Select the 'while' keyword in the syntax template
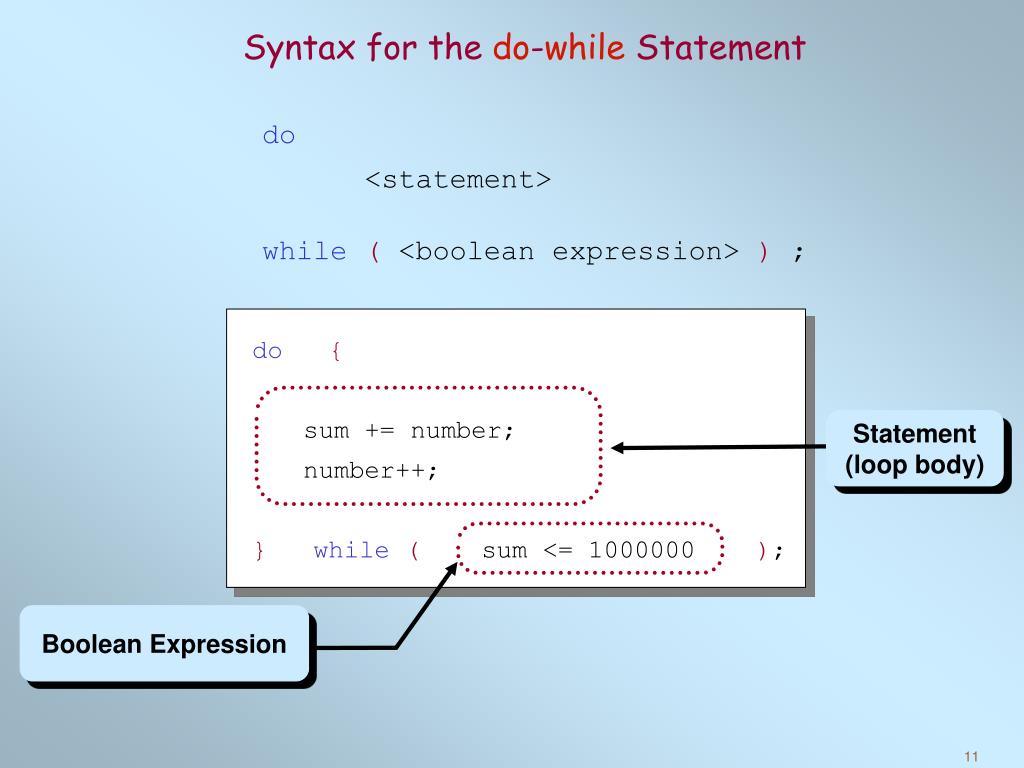The height and width of the screenshot is (768, 1024). pyautogui.click(x=304, y=251)
